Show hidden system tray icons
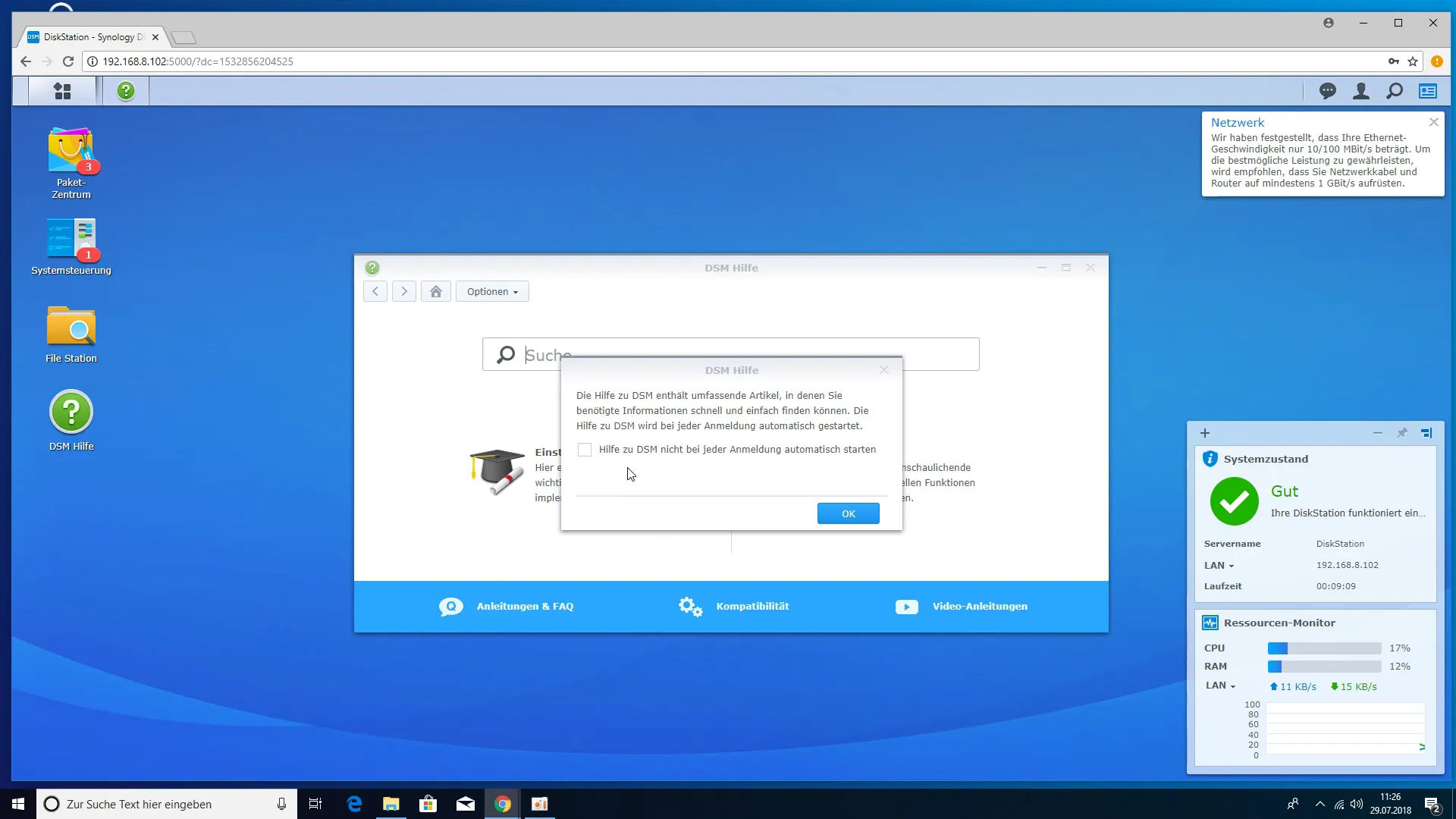Screen dimensions: 1456x819 click(x=1320, y=804)
